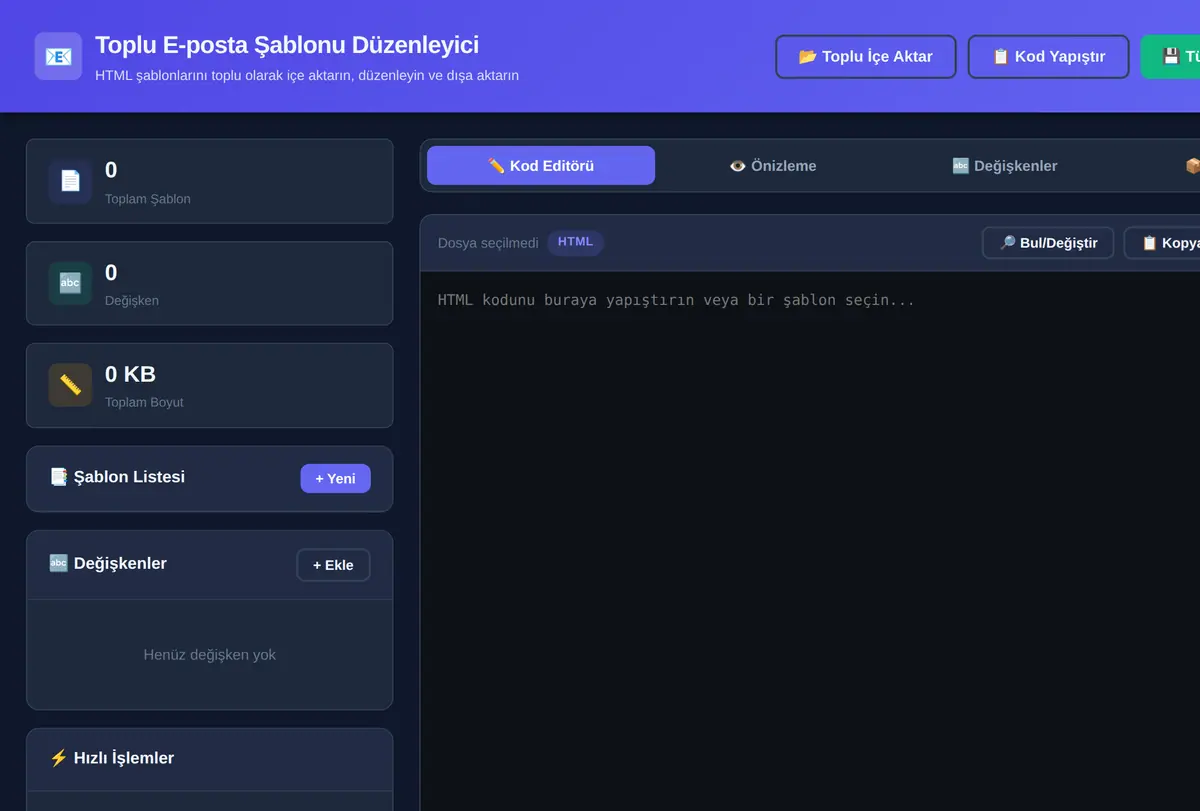
Task: Click the ruler icon on Toplam Boyut card
Action: pos(70,385)
